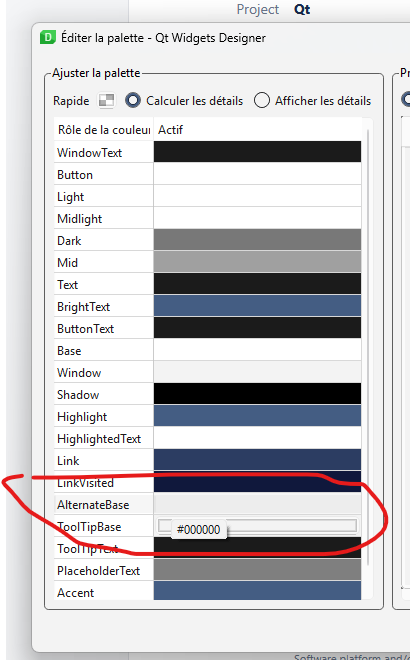Click the Rapide quick color button
The image size is (410, 660).
click(x=106, y=101)
